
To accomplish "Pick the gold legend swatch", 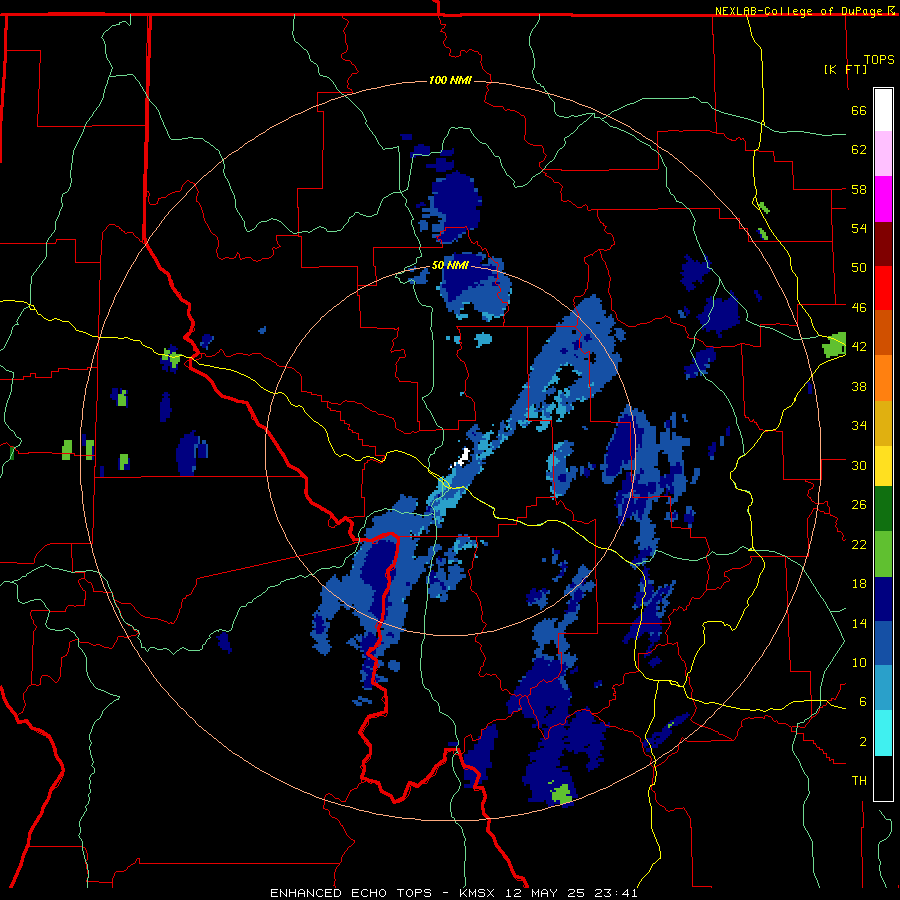I will [x=883, y=423].
